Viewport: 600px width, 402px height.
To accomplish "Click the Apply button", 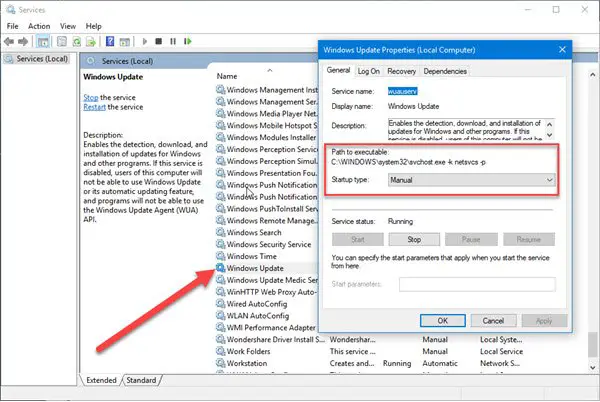I will [544, 321].
